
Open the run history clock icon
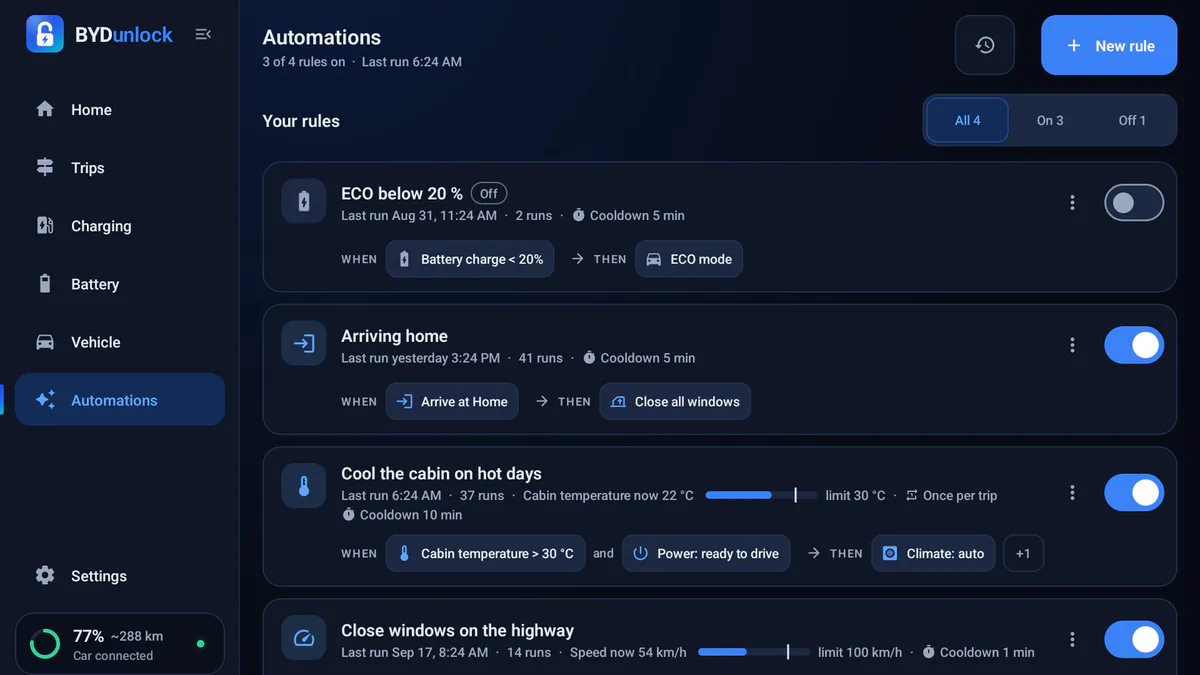pos(985,45)
